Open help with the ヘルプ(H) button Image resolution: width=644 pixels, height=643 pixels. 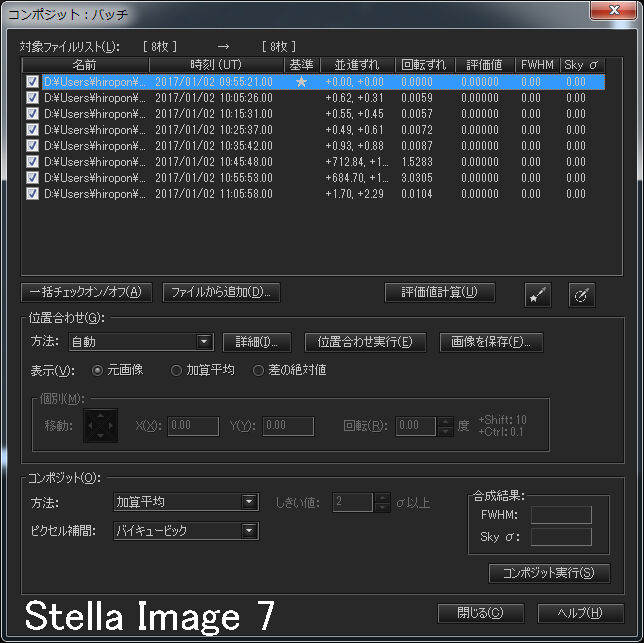click(x=580, y=613)
